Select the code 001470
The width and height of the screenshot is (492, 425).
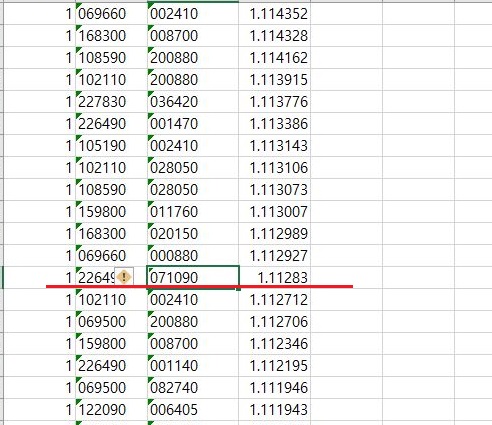click(x=193, y=124)
